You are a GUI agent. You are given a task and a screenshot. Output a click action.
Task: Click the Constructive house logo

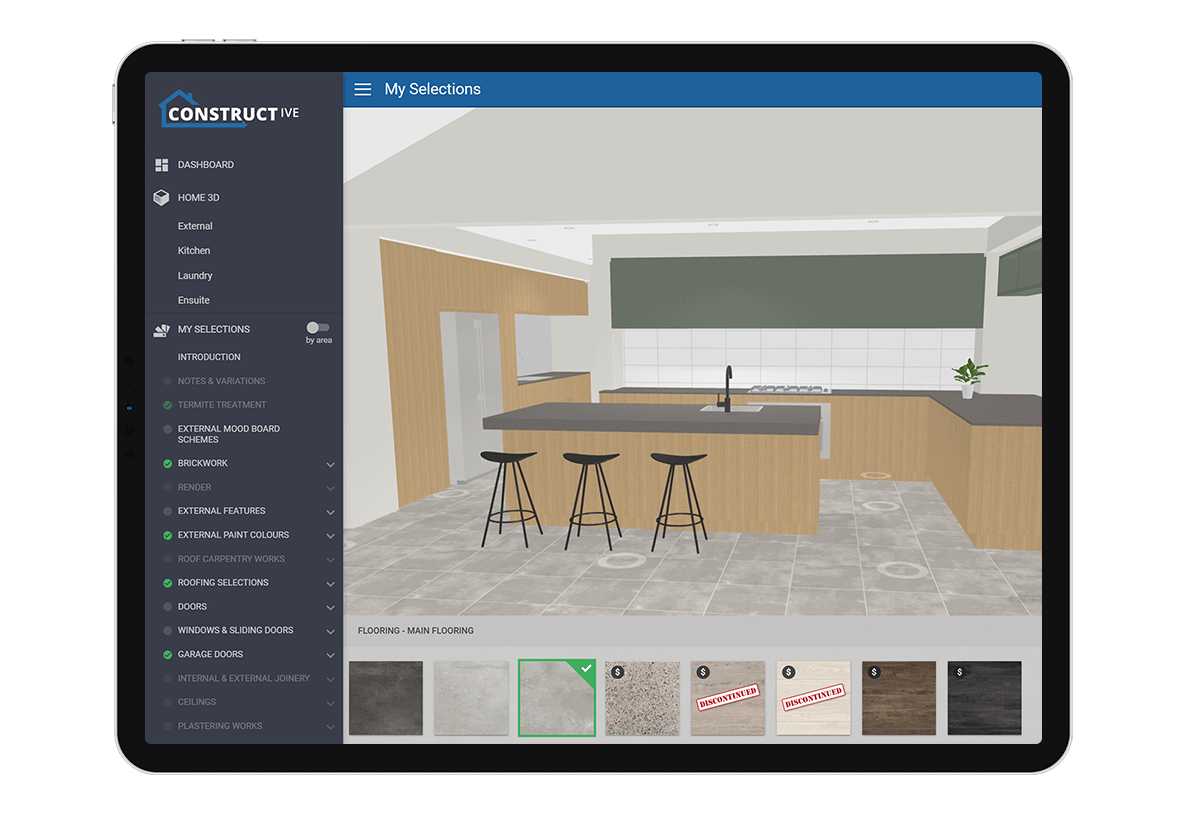tap(228, 110)
